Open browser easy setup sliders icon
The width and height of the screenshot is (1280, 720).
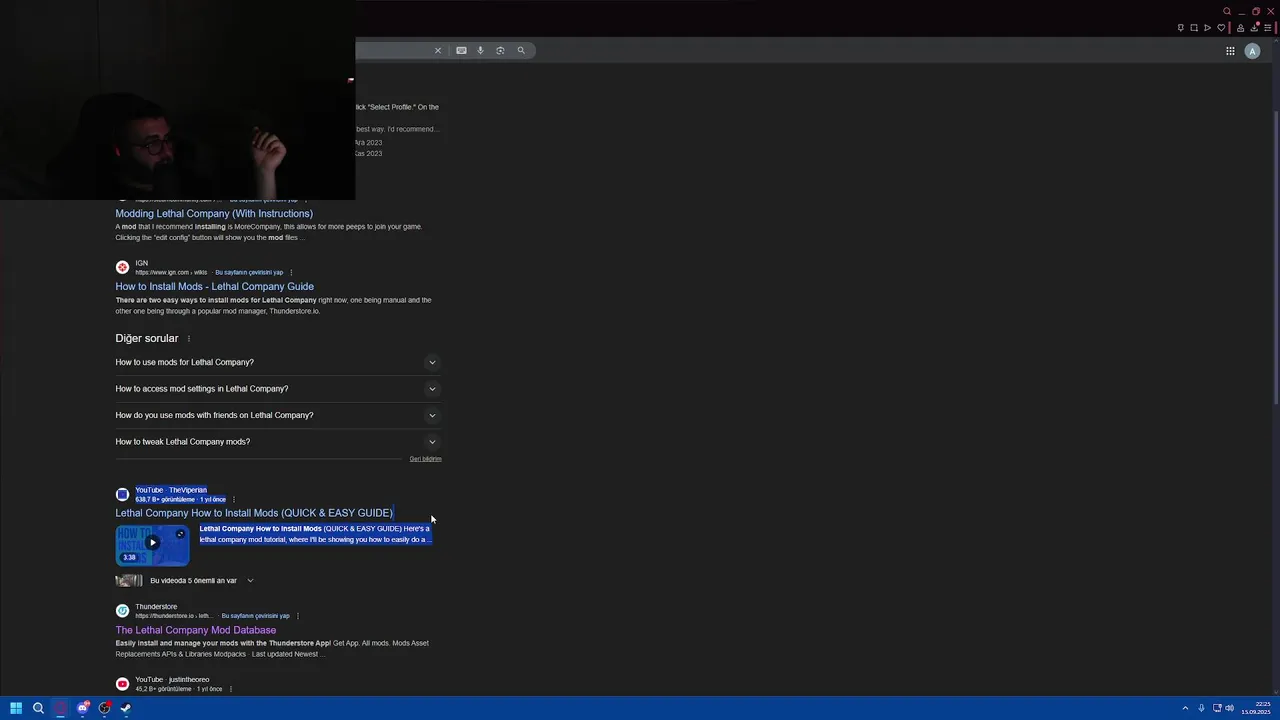click(1268, 28)
